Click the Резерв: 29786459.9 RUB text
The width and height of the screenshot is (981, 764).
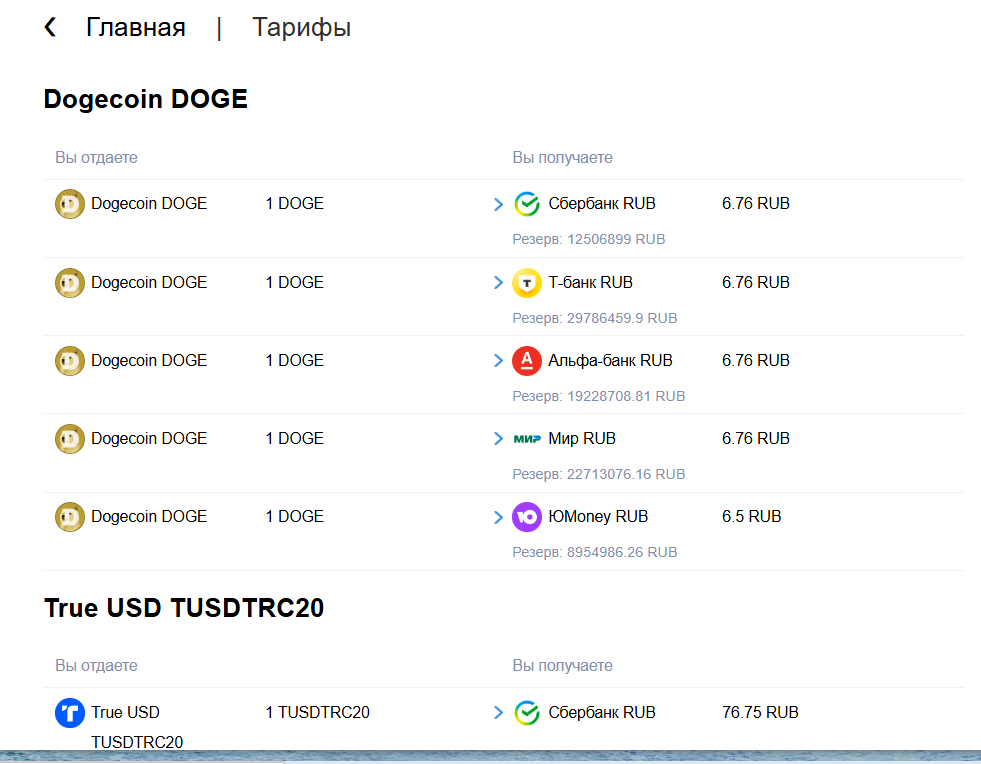point(594,318)
